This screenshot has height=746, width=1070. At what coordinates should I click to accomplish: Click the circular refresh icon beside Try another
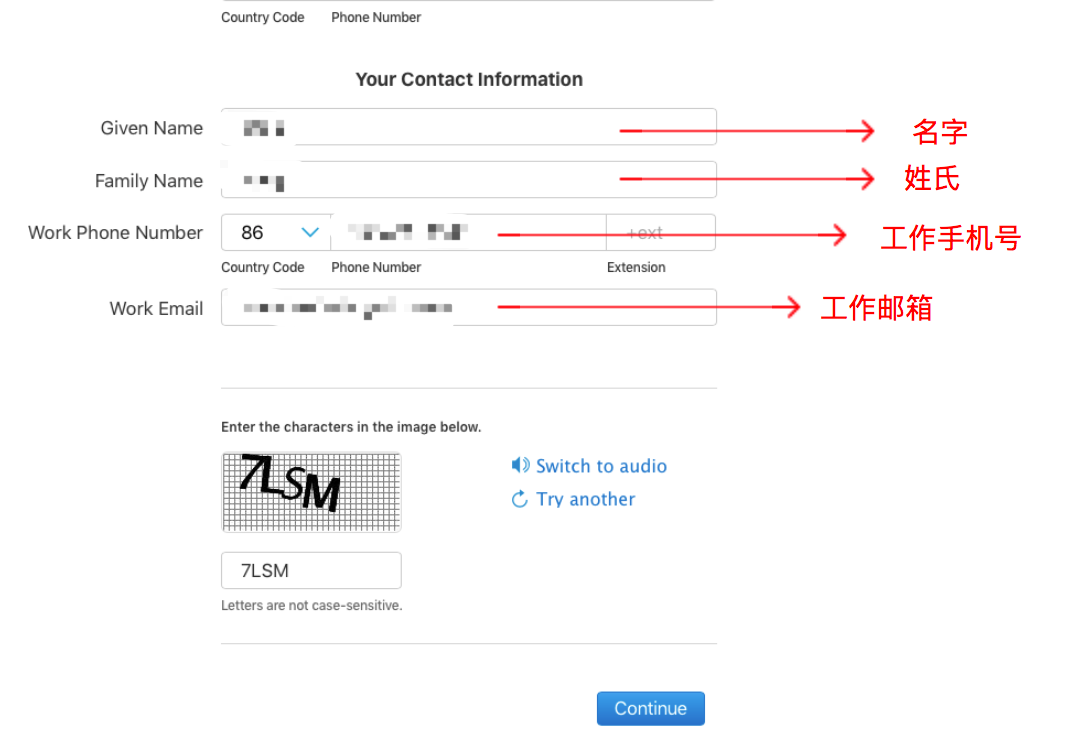[520, 500]
